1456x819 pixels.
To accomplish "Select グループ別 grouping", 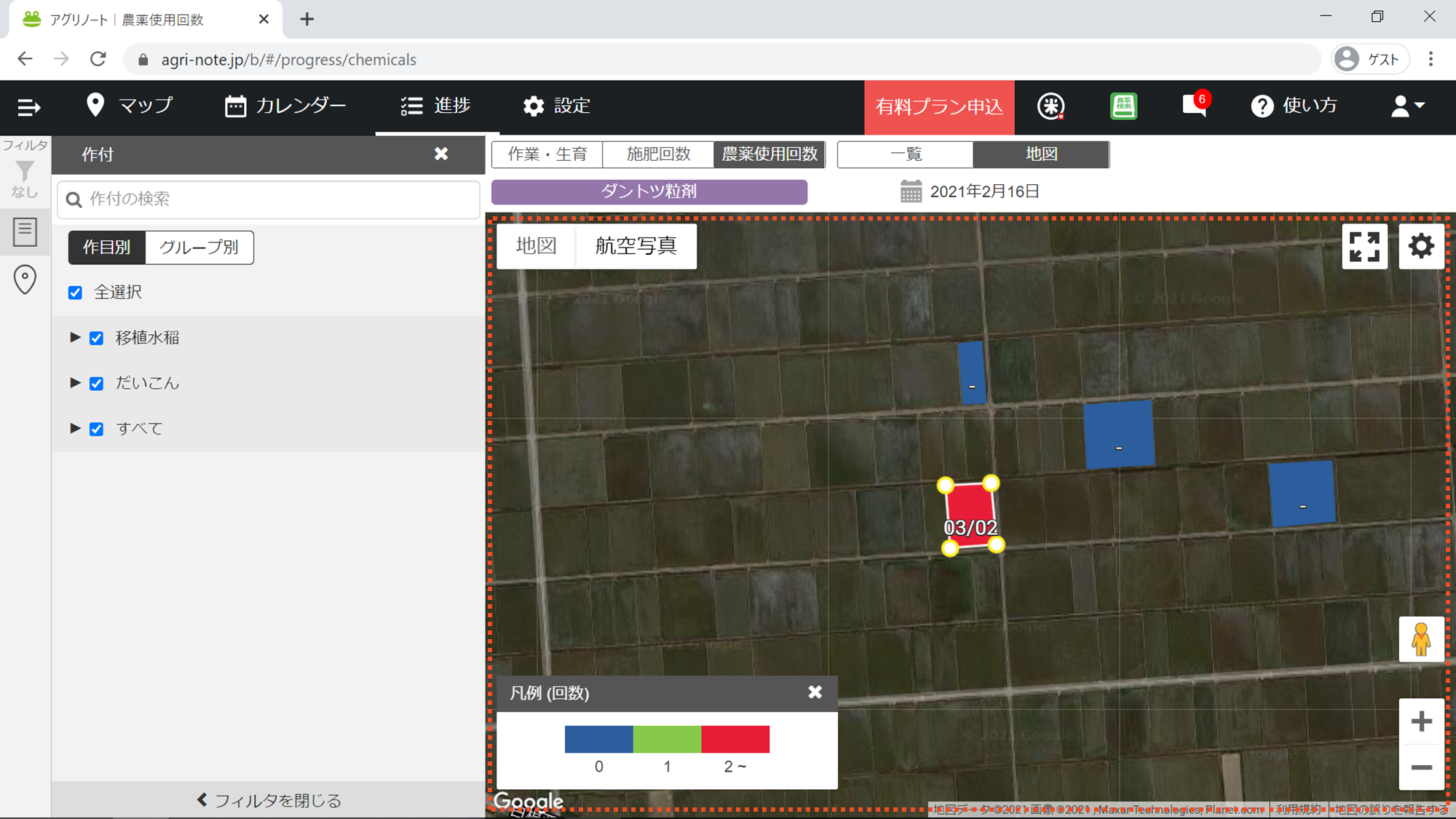I will (199, 248).
